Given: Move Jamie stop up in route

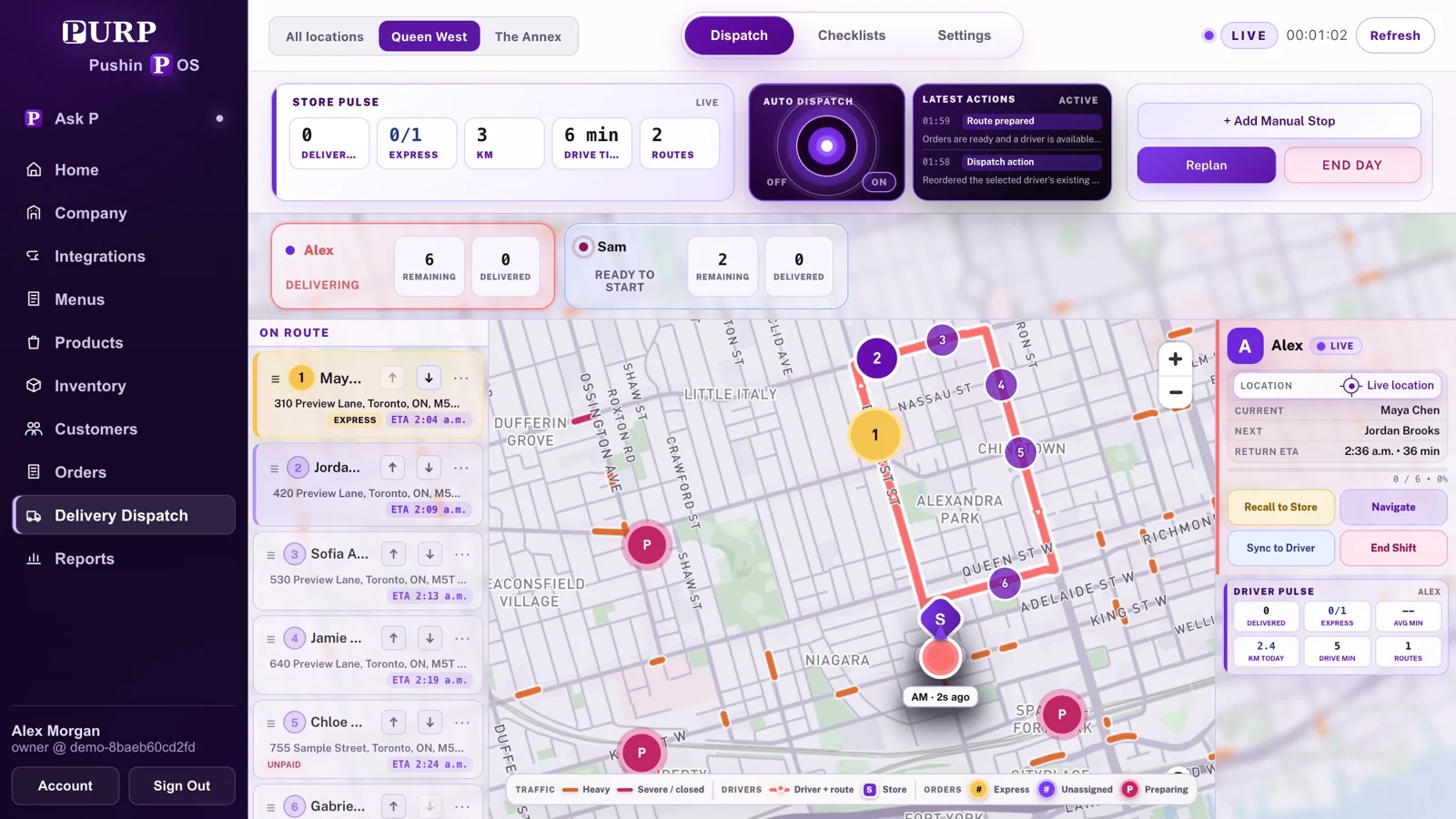Looking at the screenshot, I should (x=393, y=638).
